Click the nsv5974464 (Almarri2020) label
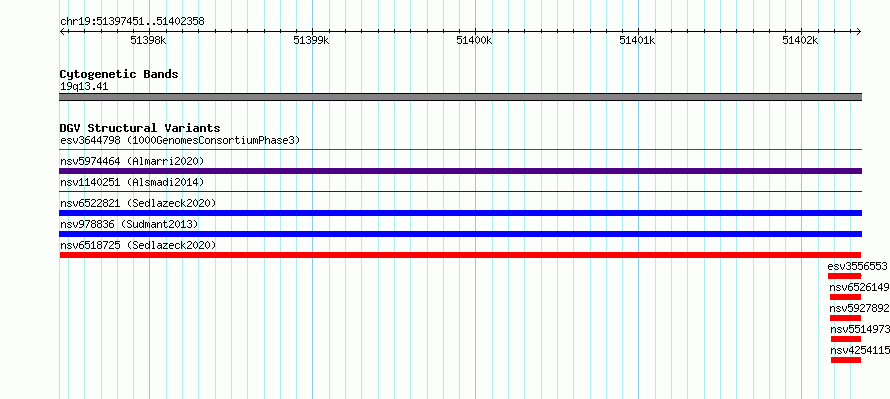The height and width of the screenshot is (399, 890). tap(132, 161)
